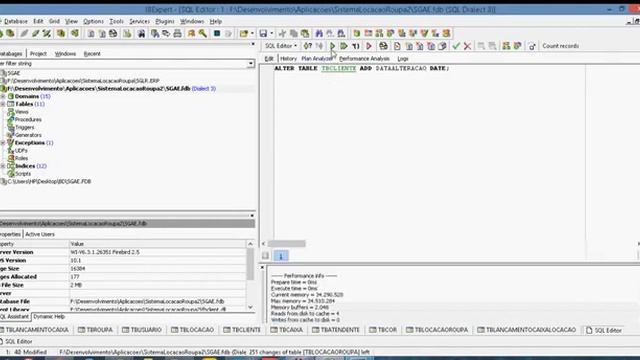Viewport: 640px width, 360px height.
Task: Open the Plugins menu
Action: [x=165, y=21]
